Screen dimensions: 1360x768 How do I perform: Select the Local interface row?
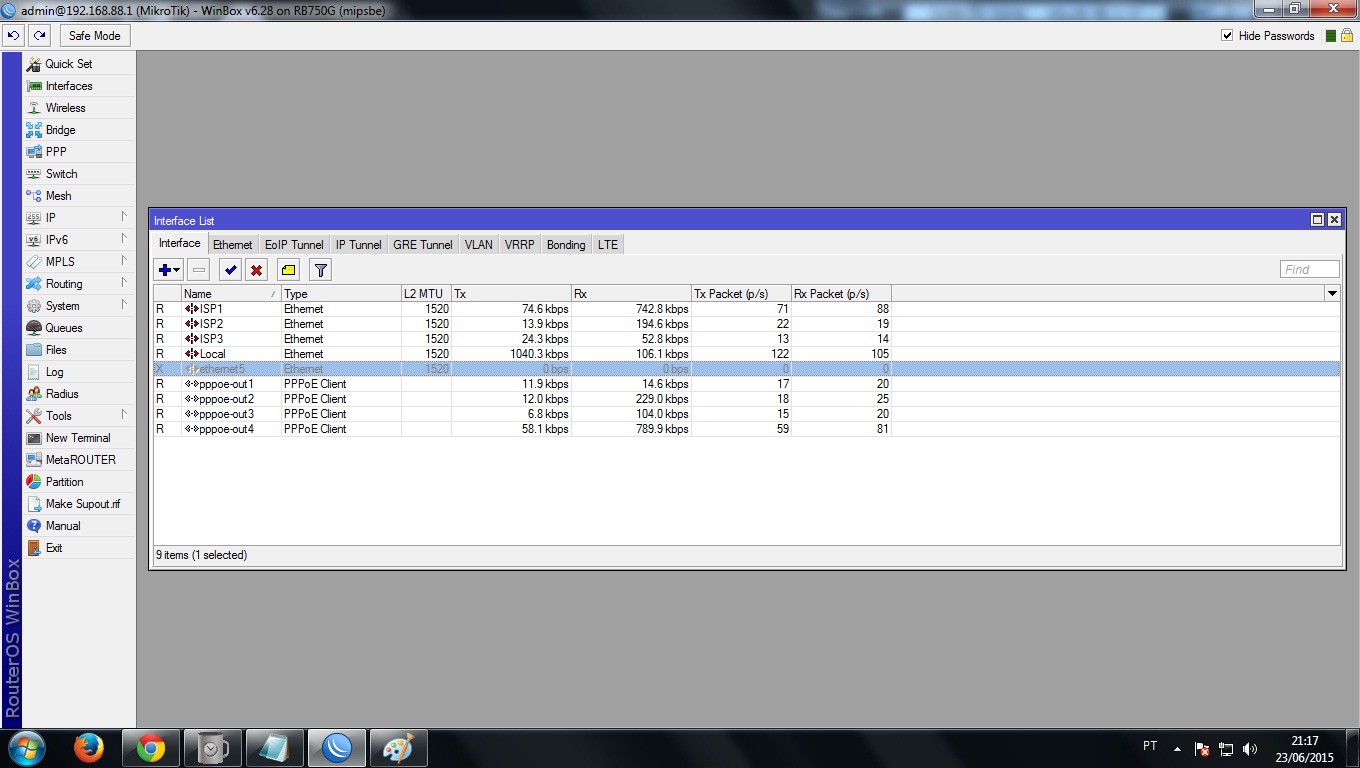coord(746,354)
